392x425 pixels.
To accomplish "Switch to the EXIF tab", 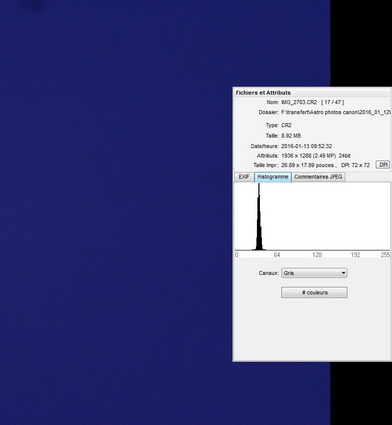I will click(x=244, y=177).
